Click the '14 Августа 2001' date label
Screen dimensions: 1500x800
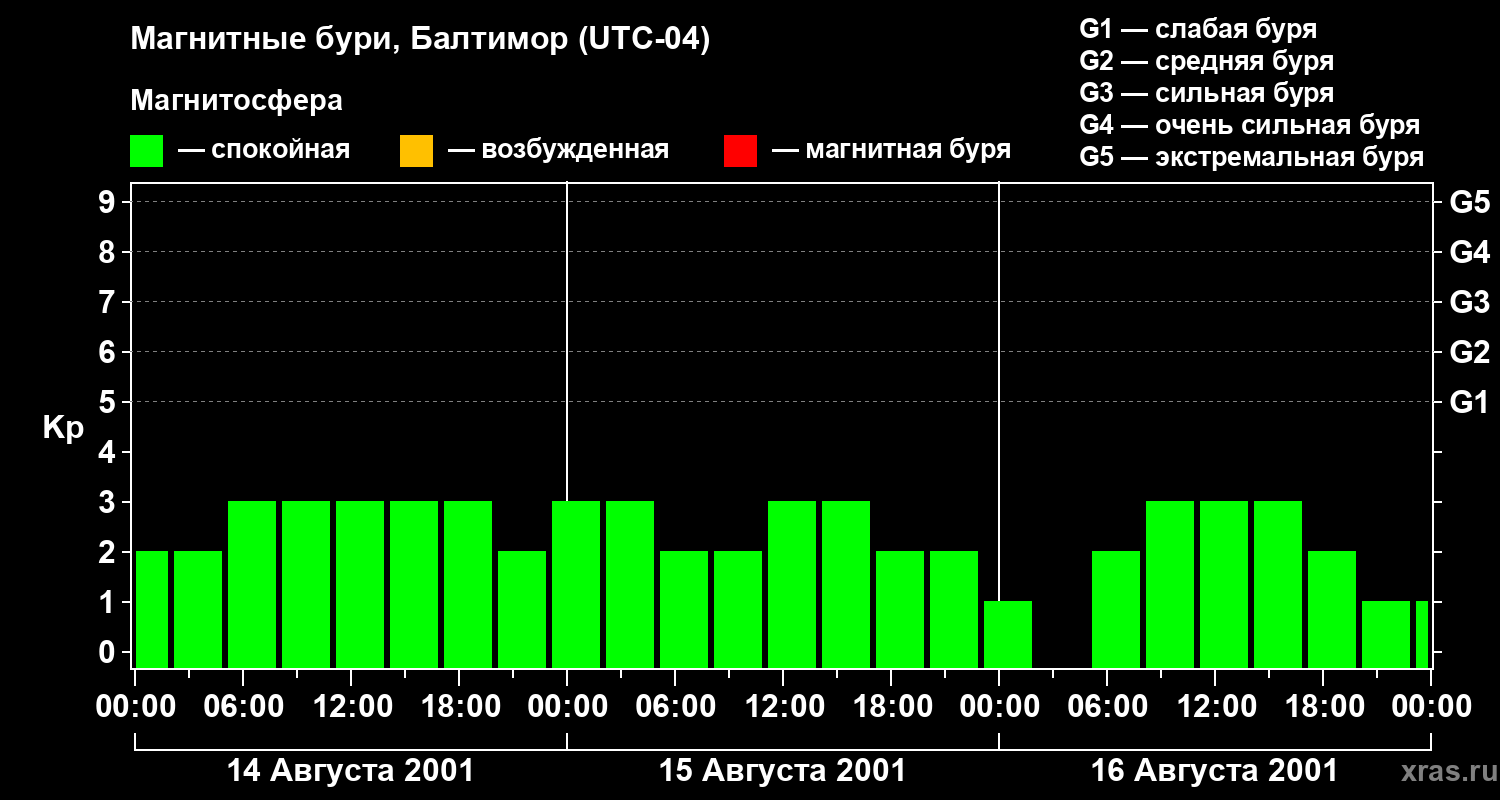350,770
